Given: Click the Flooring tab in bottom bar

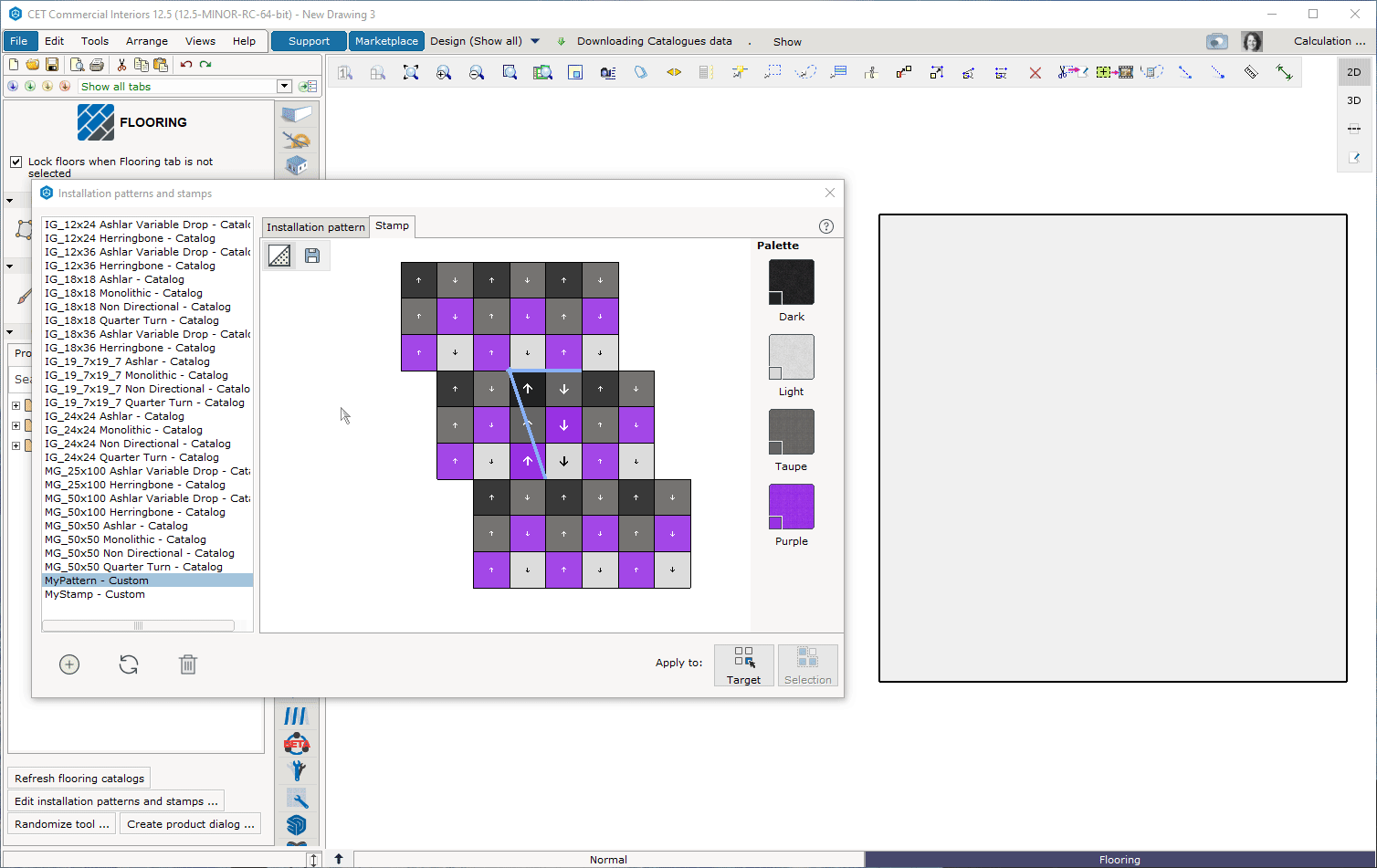Looking at the screenshot, I should pyautogui.click(x=1119, y=860).
